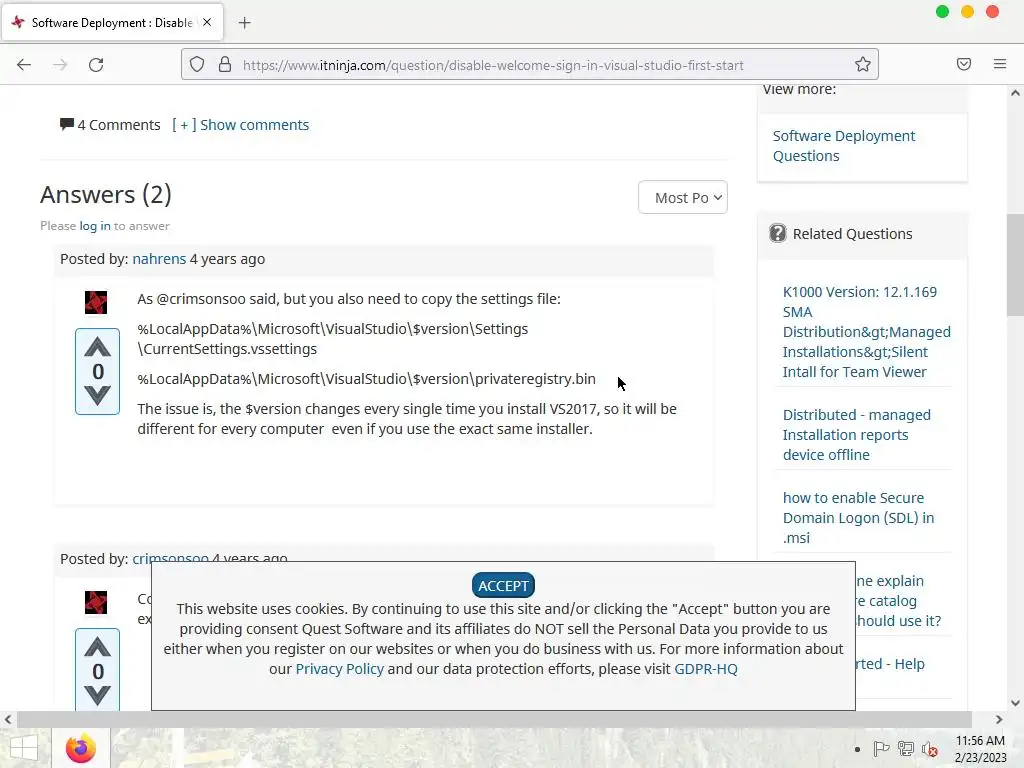Open Distributed managed installation reports question

click(x=856, y=435)
